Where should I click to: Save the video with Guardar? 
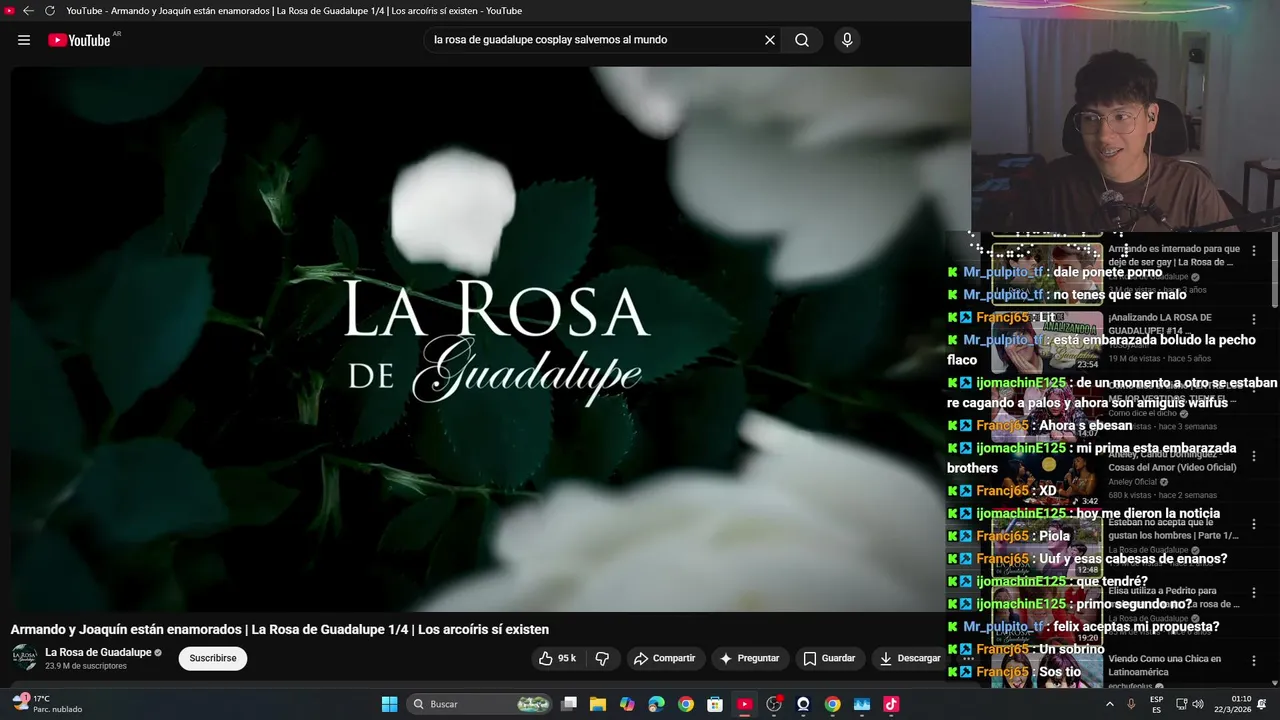829,658
